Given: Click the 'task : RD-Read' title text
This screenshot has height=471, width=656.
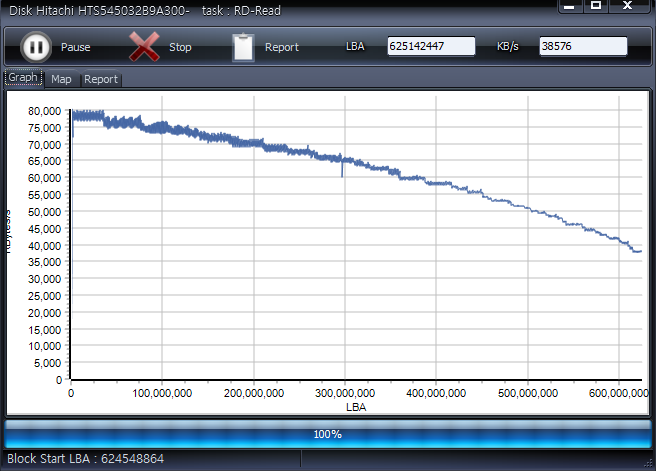Looking at the screenshot, I should pos(241,10).
